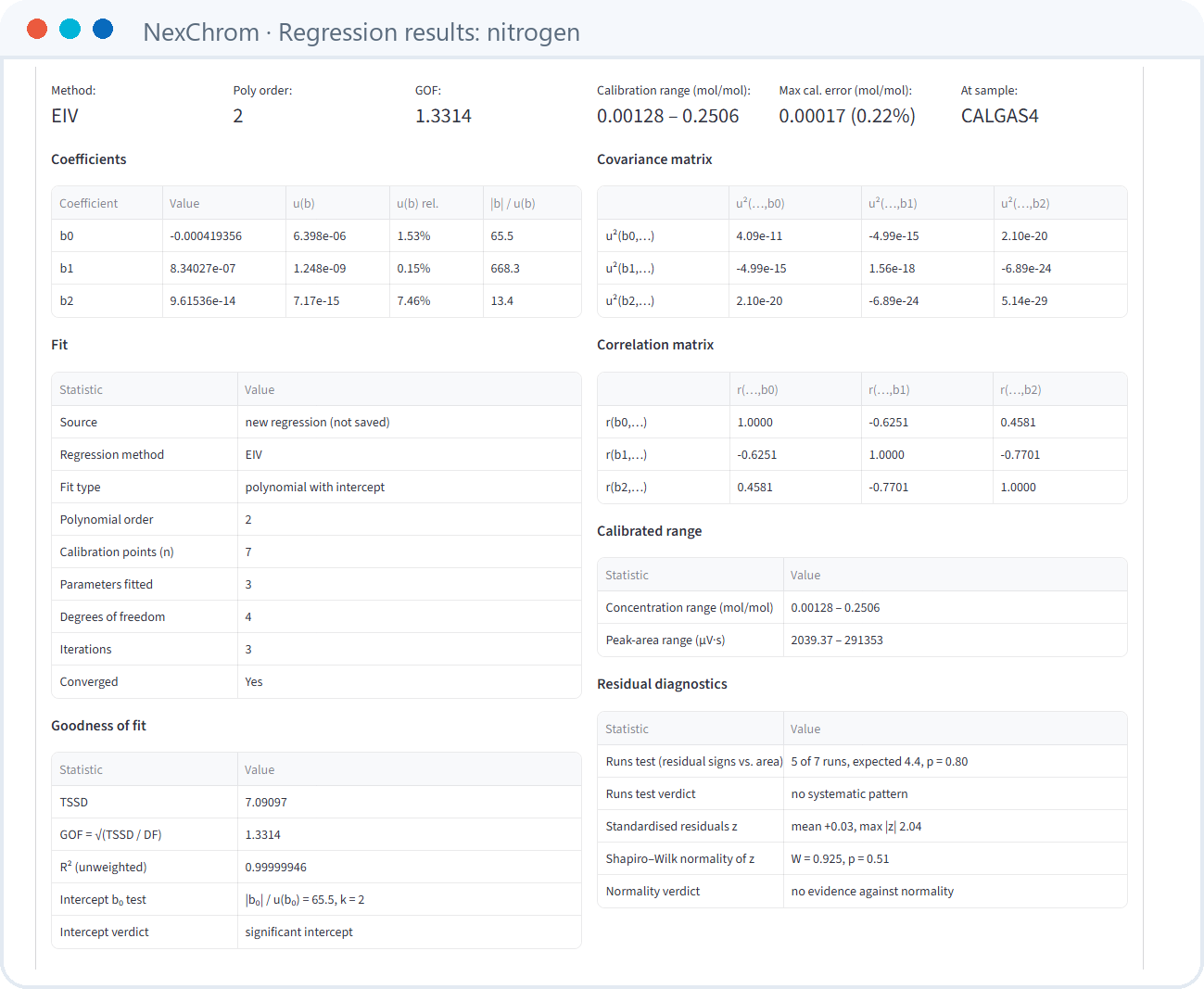This screenshot has width=1204, height=989.
Task: Click the '|b| / u(b)' column header
Action: click(x=513, y=204)
